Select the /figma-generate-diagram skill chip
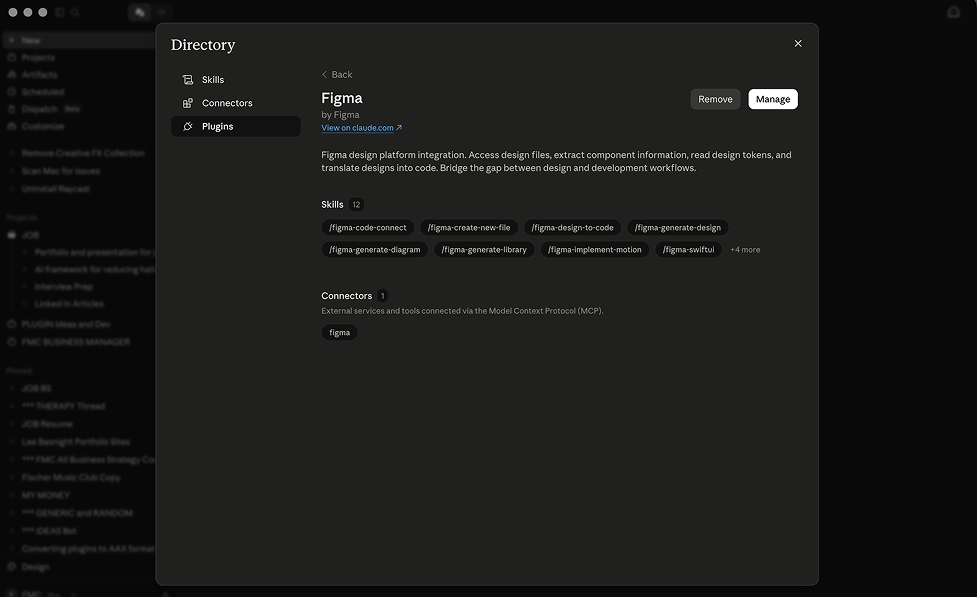The height and width of the screenshot is (597, 977). [x=374, y=249]
